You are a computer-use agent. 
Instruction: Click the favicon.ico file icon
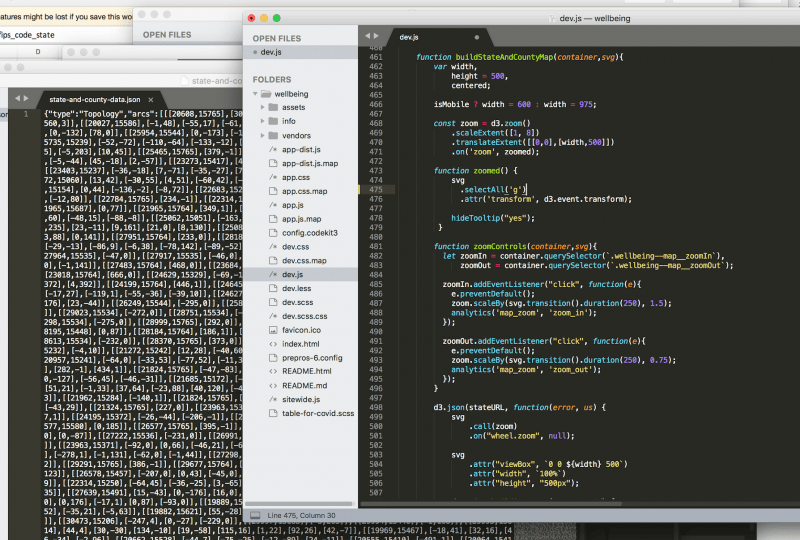(x=271, y=329)
